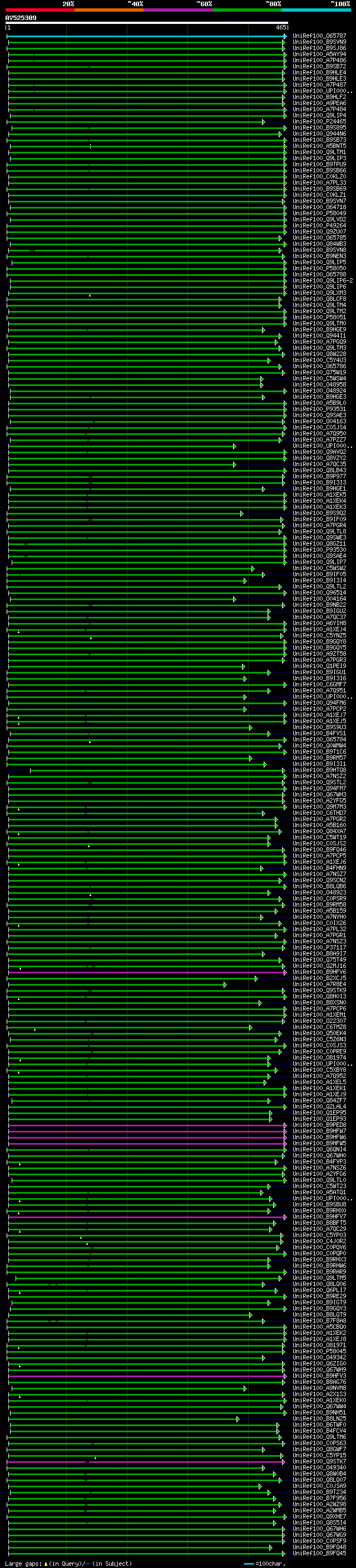Select UniRef100_O22307 entry
Viewport: 356px width, 1568px height.
(319, 1021)
